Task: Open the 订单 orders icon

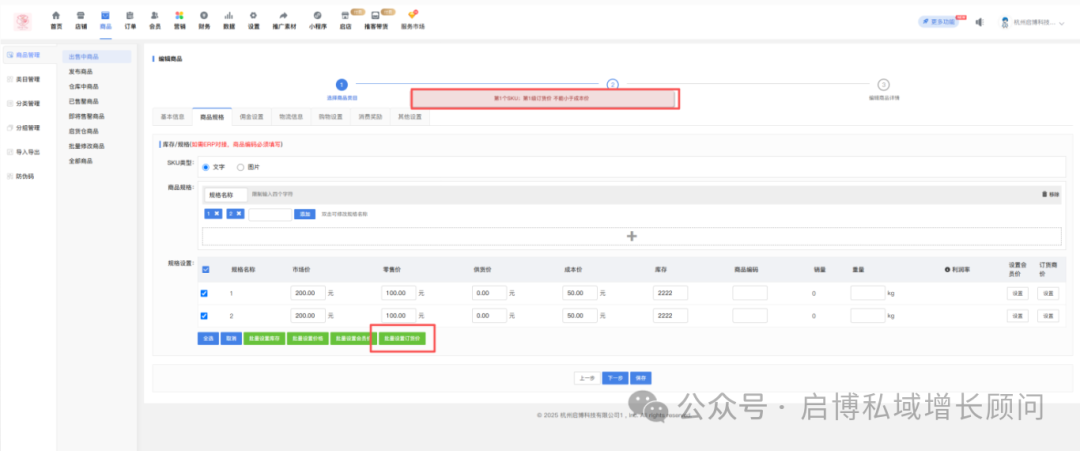Action: pos(130,17)
